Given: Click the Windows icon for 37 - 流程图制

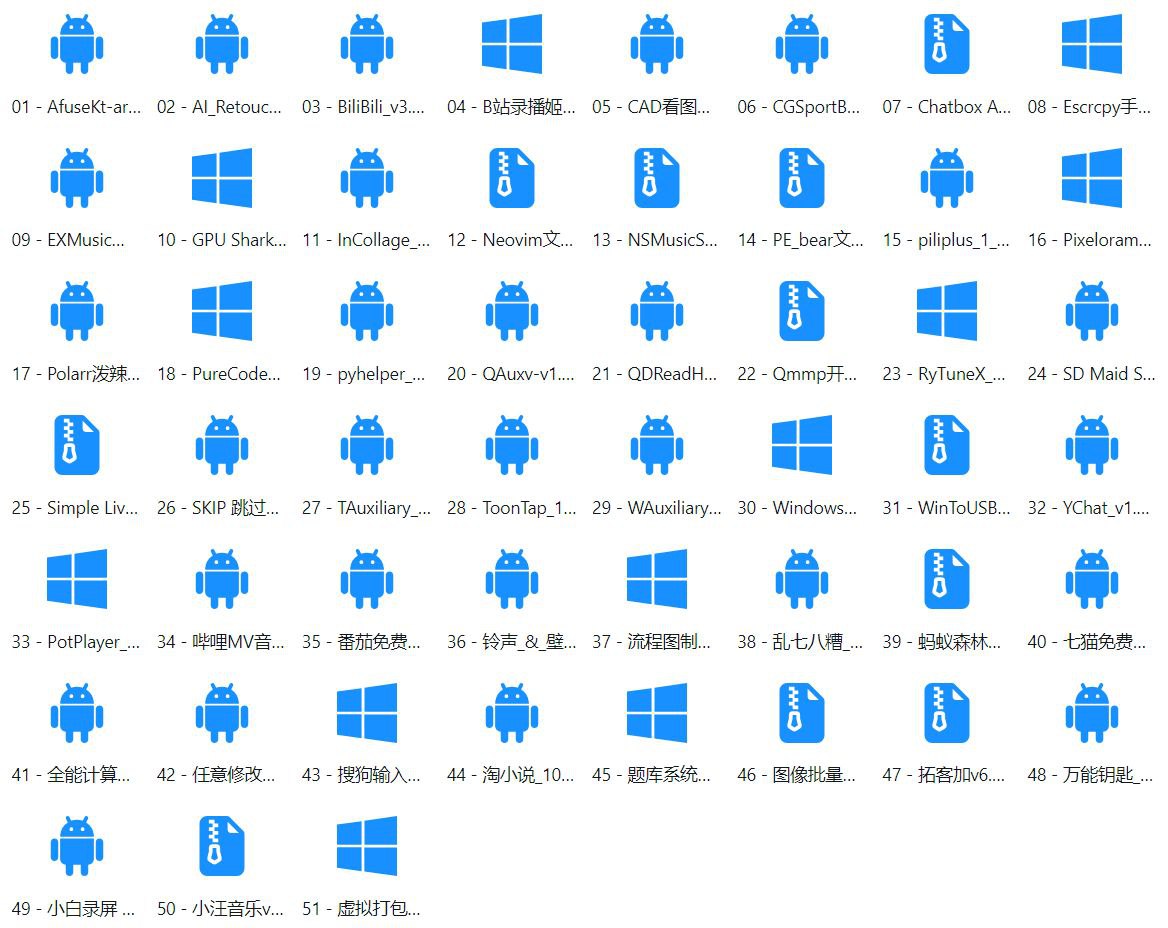Looking at the screenshot, I should [657, 579].
